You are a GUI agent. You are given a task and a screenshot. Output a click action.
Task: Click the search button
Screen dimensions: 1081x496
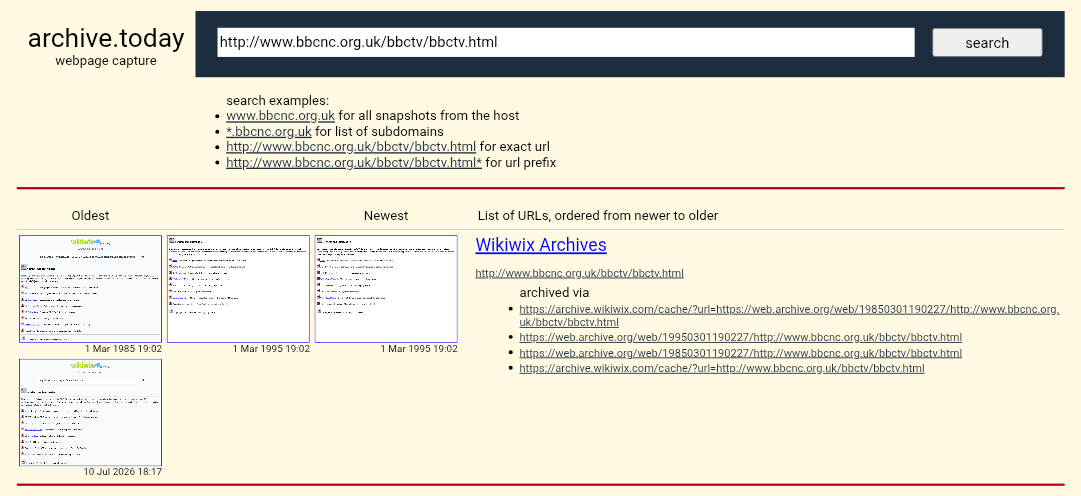[x=987, y=42]
